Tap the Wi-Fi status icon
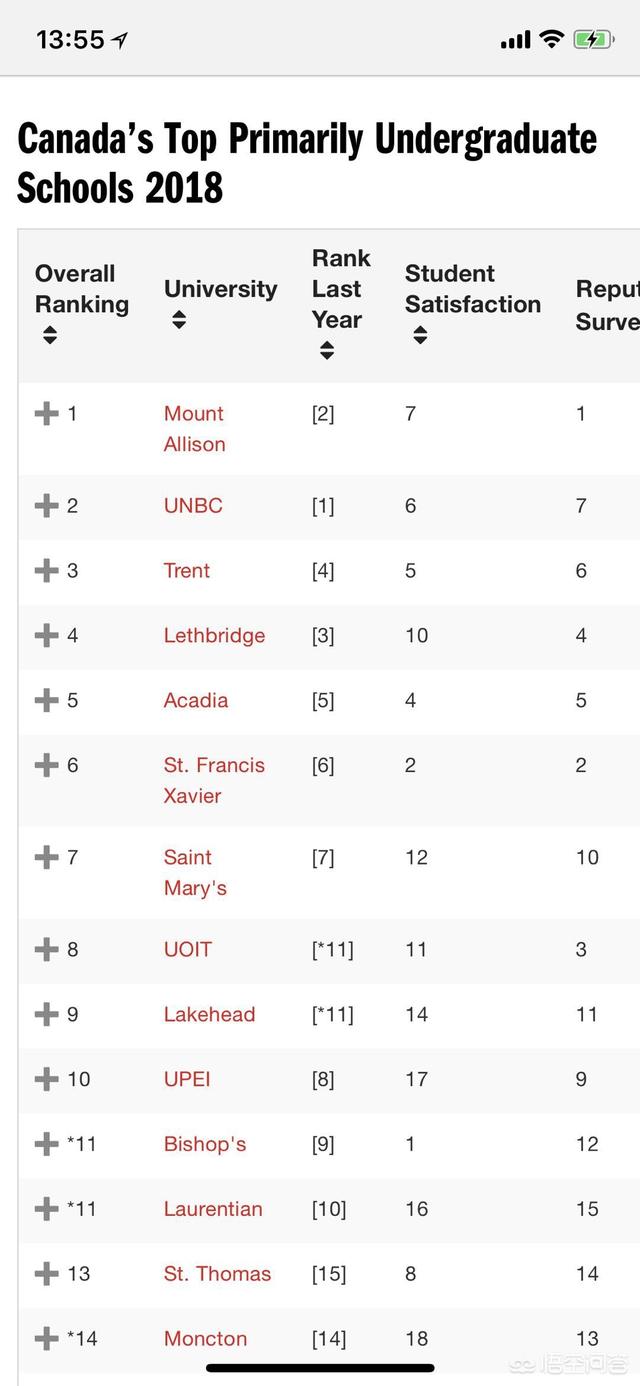The height and width of the screenshot is (1386, 640). point(551,40)
